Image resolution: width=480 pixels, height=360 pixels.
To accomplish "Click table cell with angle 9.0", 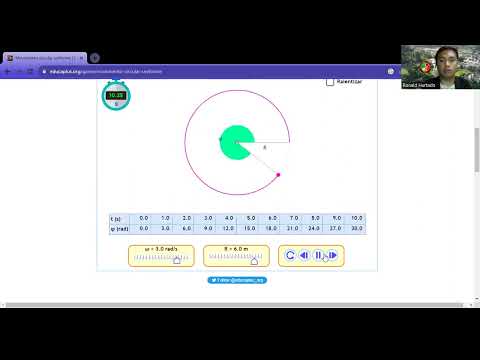I will [208, 229].
